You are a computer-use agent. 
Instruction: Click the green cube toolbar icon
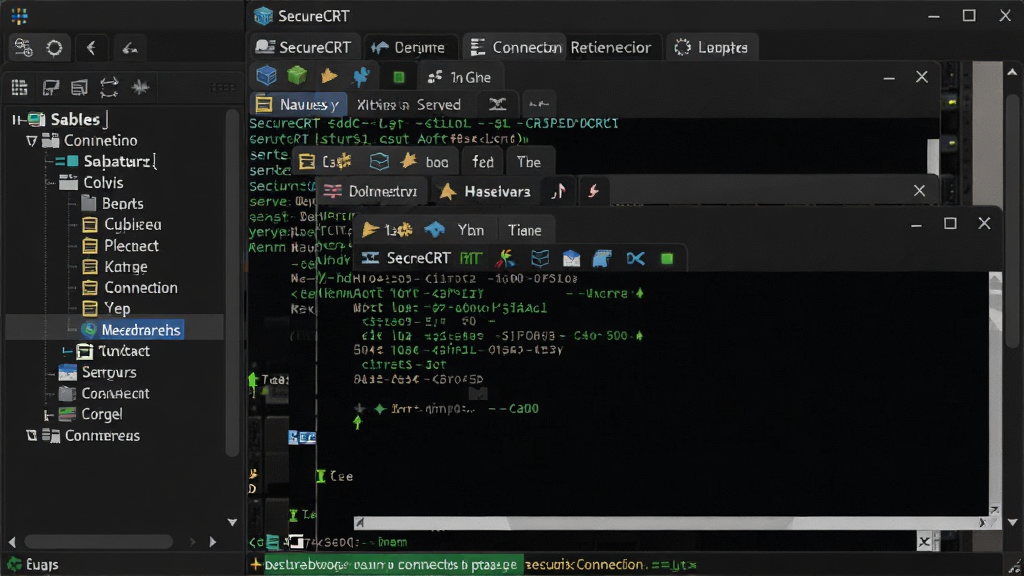(x=297, y=76)
